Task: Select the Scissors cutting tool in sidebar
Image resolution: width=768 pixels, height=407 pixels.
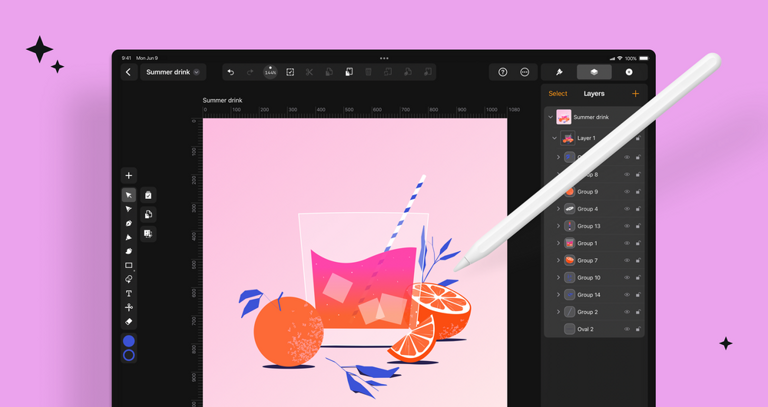Action: pyautogui.click(x=129, y=308)
